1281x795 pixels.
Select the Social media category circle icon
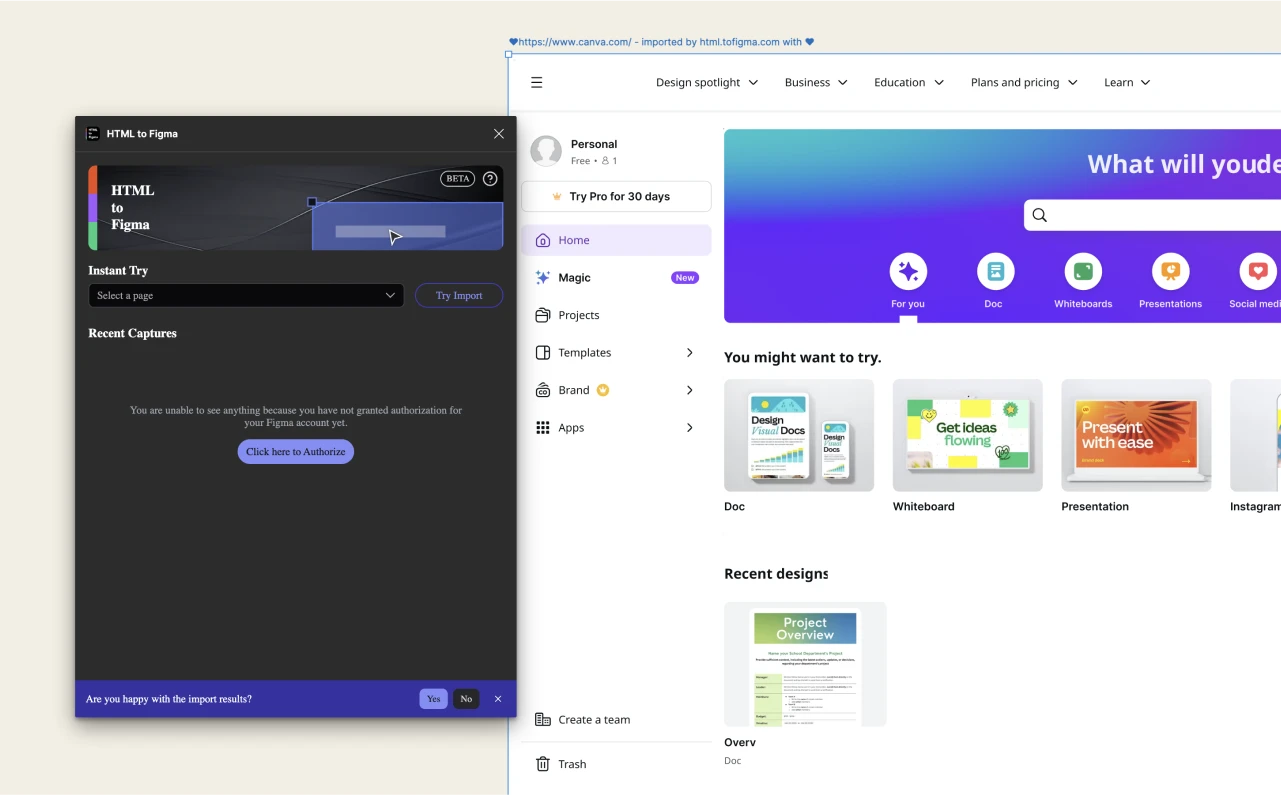pos(1258,272)
